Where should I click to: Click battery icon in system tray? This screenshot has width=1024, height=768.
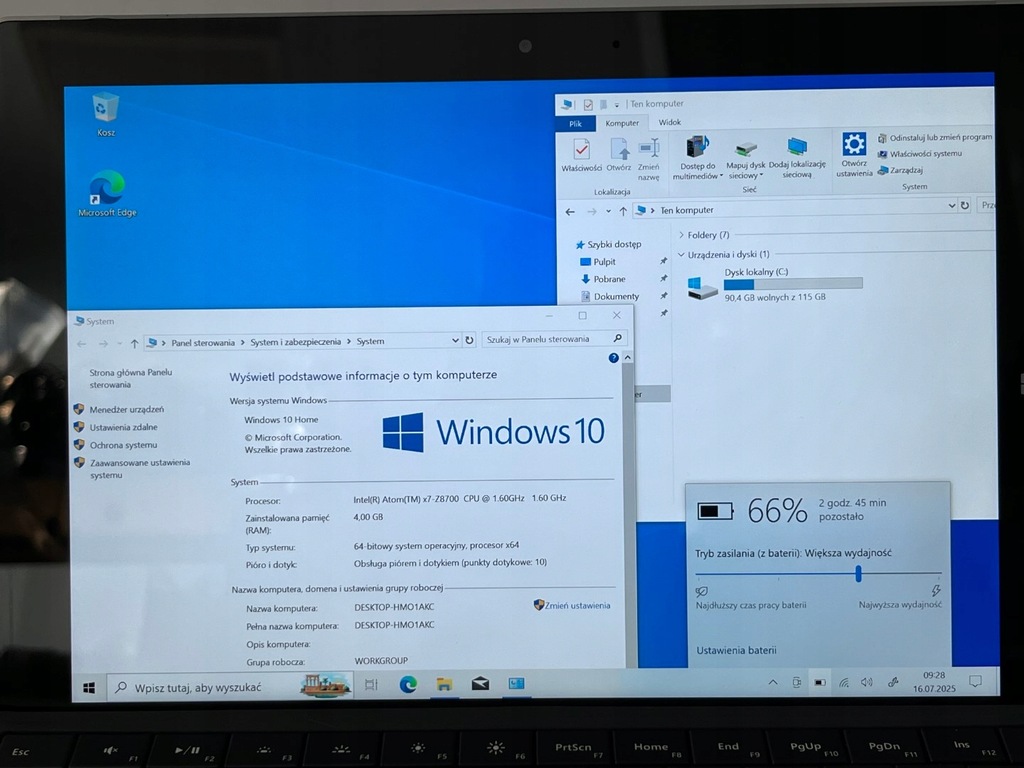[820, 682]
